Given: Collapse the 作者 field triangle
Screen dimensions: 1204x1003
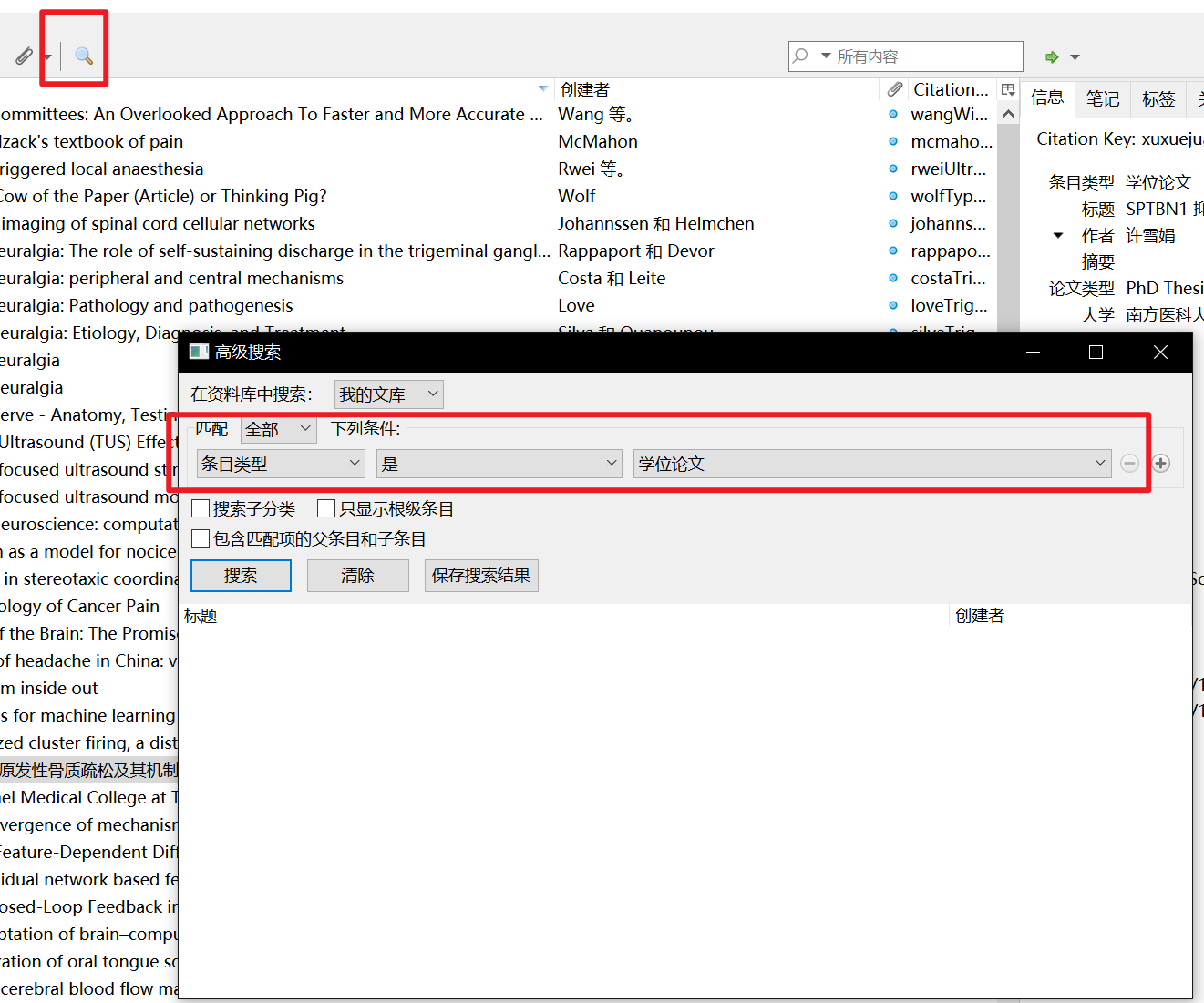Looking at the screenshot, I should point(1058,235).
